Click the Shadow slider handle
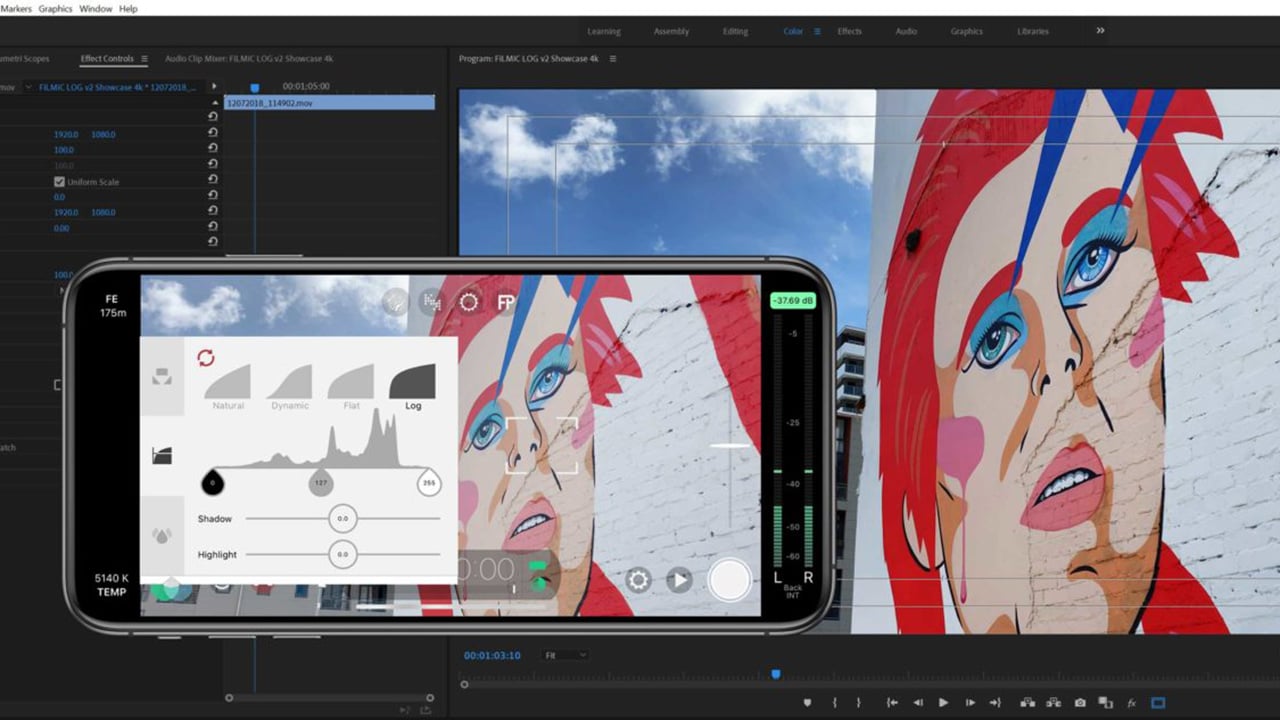Image resolution: width=1280 pixels, height=720 pixels. click(343, 518)
